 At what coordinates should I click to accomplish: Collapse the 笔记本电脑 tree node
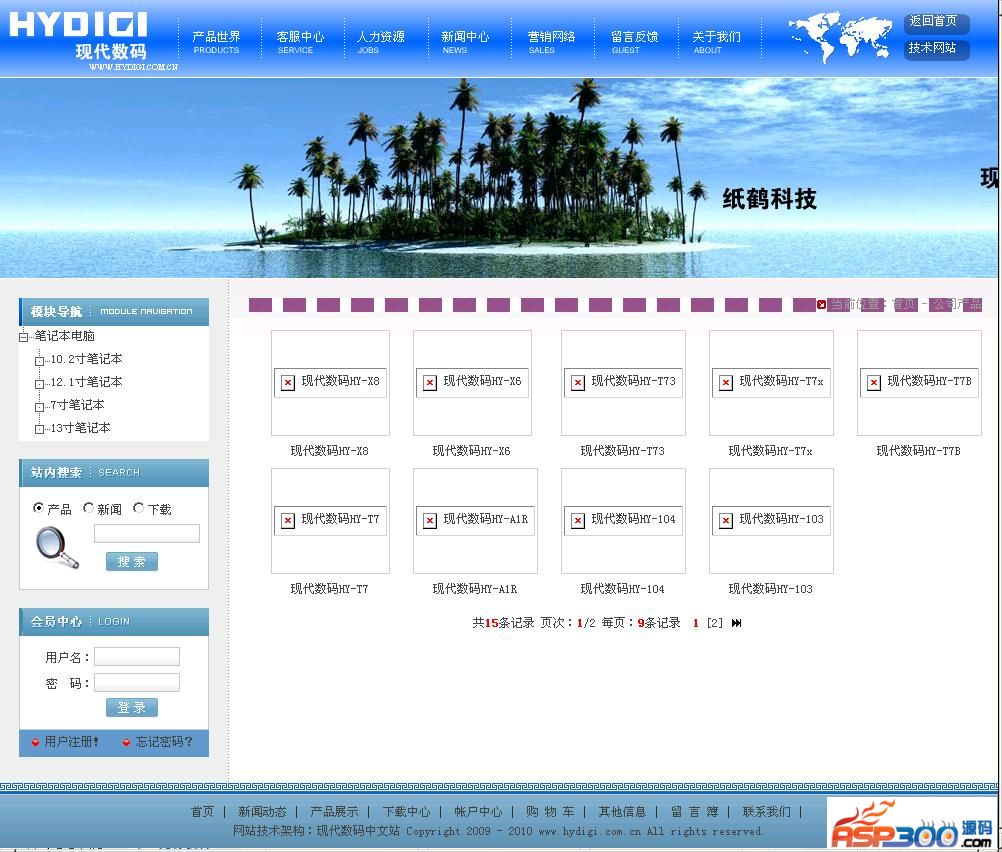tap(24, 337)
